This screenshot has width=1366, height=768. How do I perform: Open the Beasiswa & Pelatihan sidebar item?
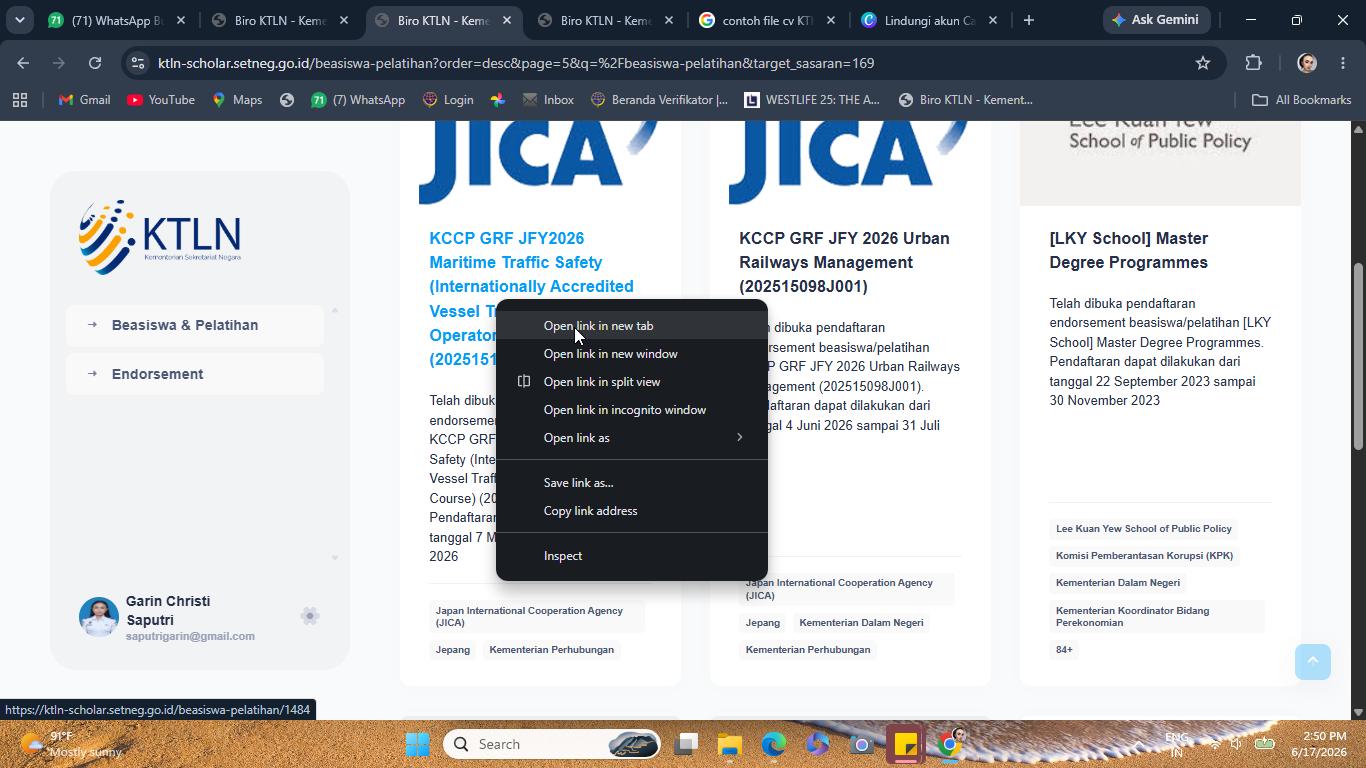coord(195,325)
